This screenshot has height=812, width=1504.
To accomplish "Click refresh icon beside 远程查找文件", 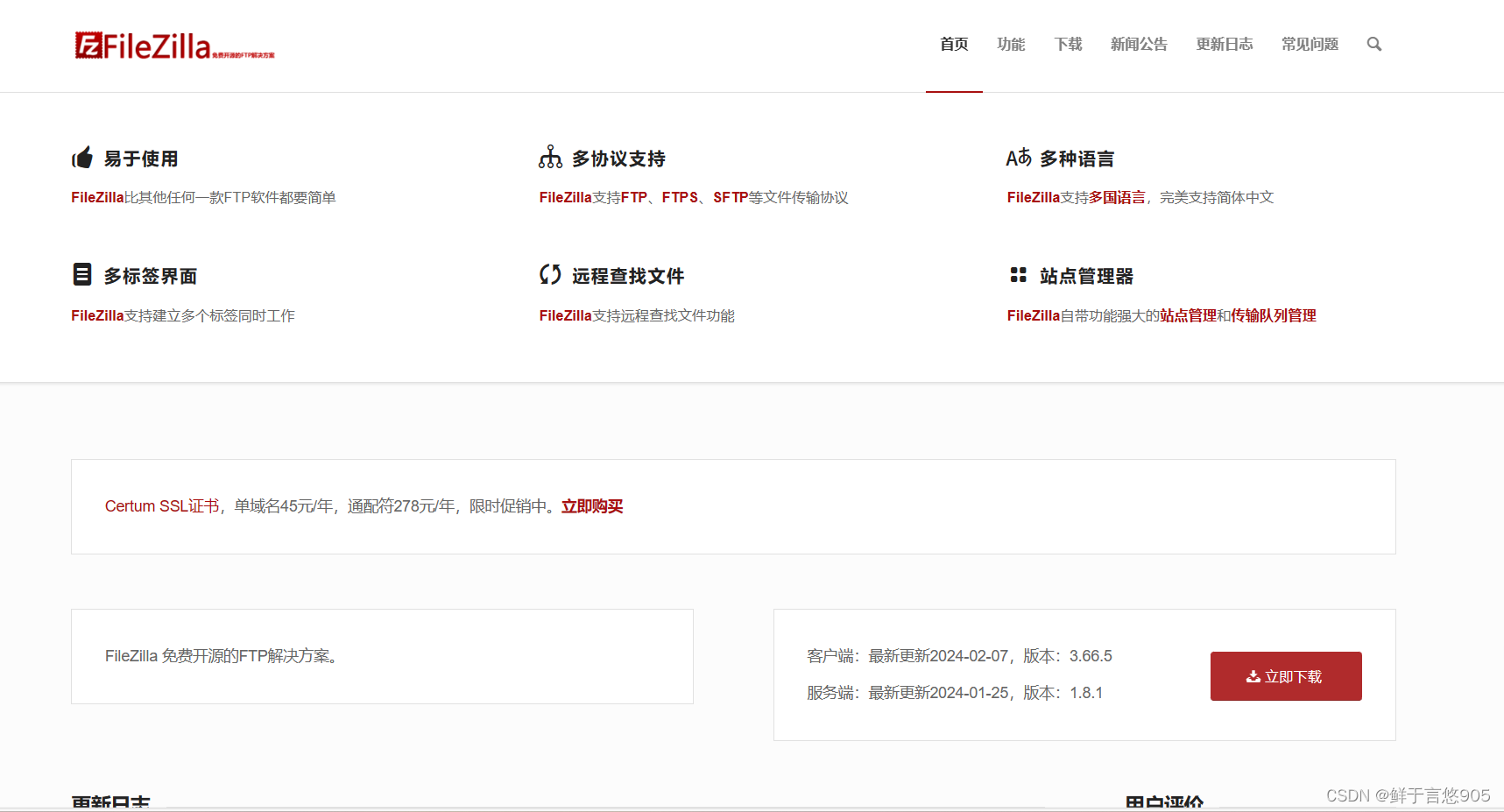I will (x=550, y=275).
